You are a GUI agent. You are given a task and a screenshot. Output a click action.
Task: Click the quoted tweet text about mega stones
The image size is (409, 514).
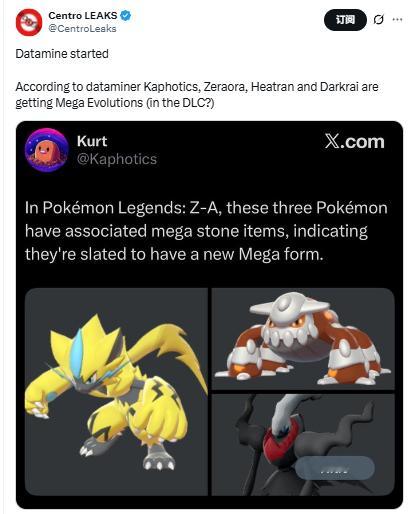pyautogui.click(x=206, y=231)
